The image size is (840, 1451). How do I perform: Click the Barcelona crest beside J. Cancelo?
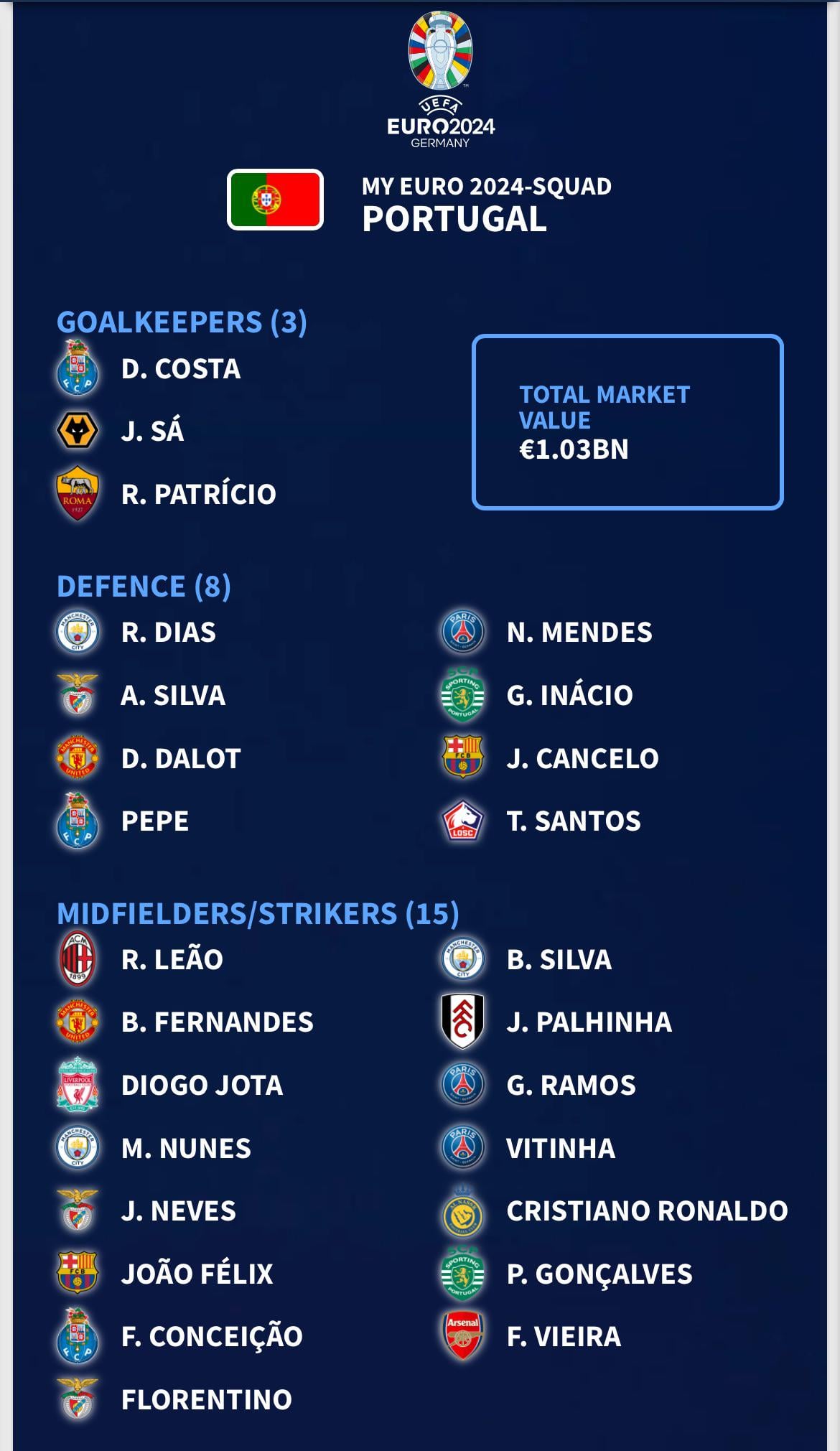pos(463,757)
